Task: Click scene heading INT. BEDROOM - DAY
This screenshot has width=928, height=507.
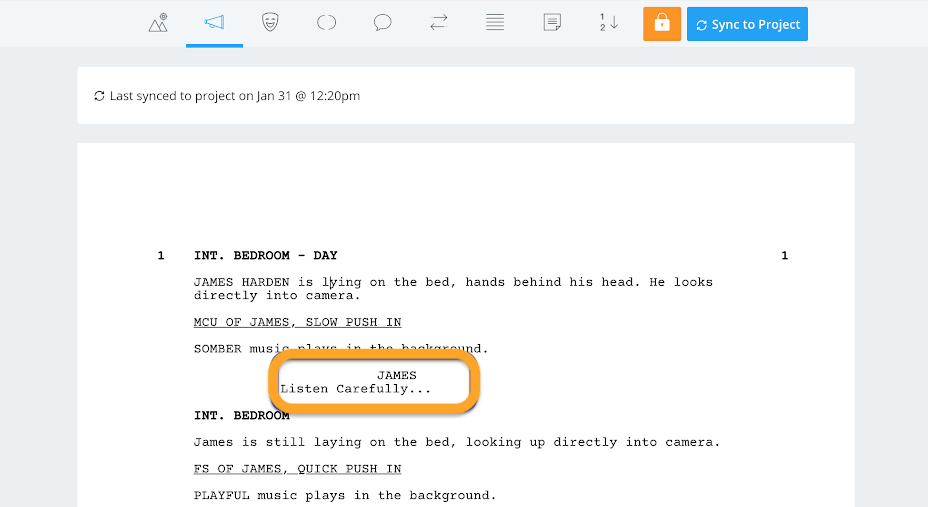Action: 265,256
